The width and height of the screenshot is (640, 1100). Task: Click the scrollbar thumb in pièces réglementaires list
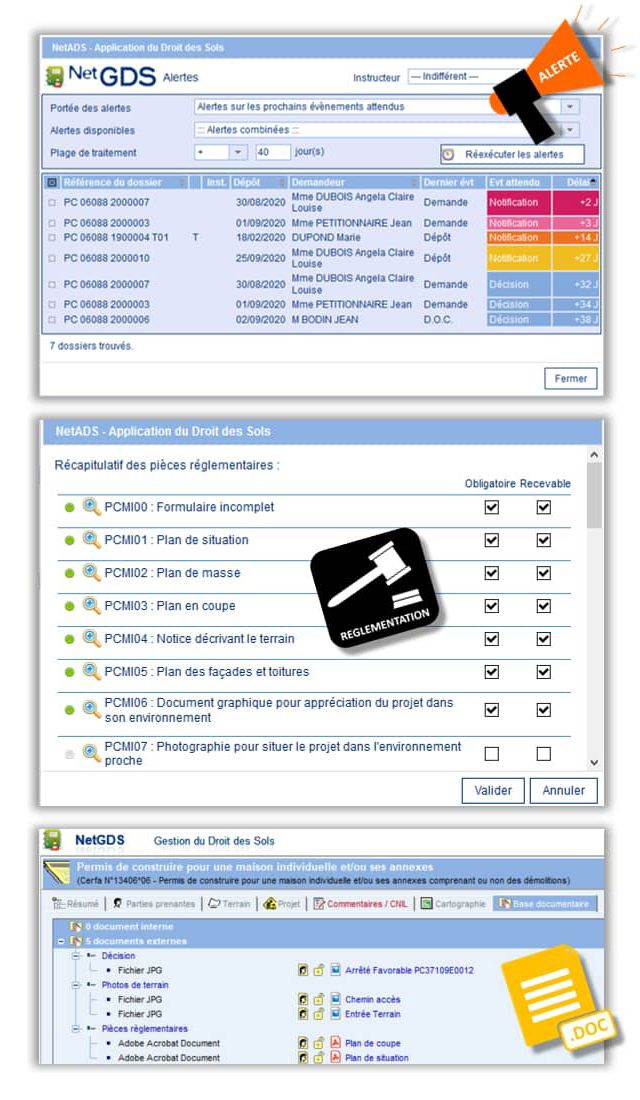point(594,495)
